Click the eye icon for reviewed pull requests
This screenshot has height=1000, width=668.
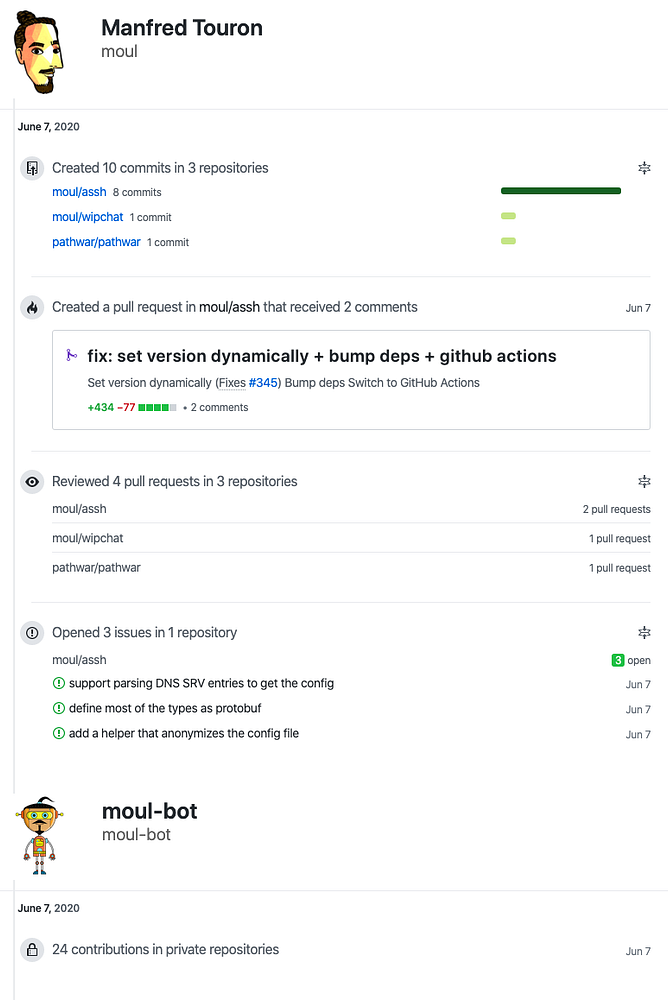(32, 482)
